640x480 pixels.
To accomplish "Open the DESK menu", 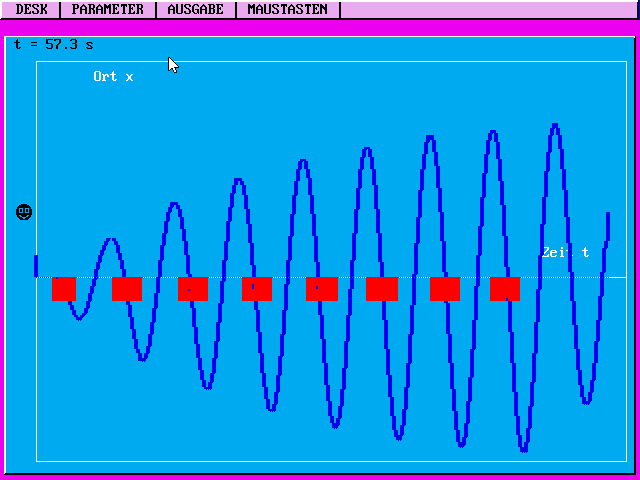I will [x=31, y=9].
